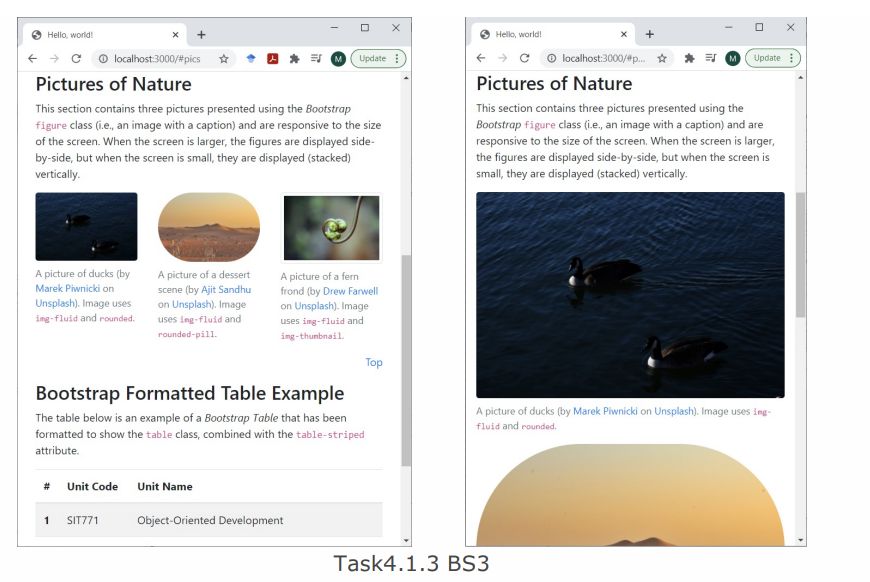The height and width of the screenshot is (582, 870).
Task: Click desert pill-shaped image in left window
Action: click(x=209, y=227)
